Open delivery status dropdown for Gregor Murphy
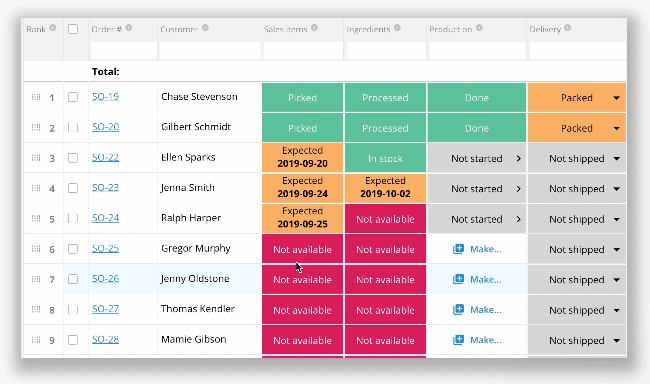This screenshot has height=384, width=650. [x=616, y=250]
